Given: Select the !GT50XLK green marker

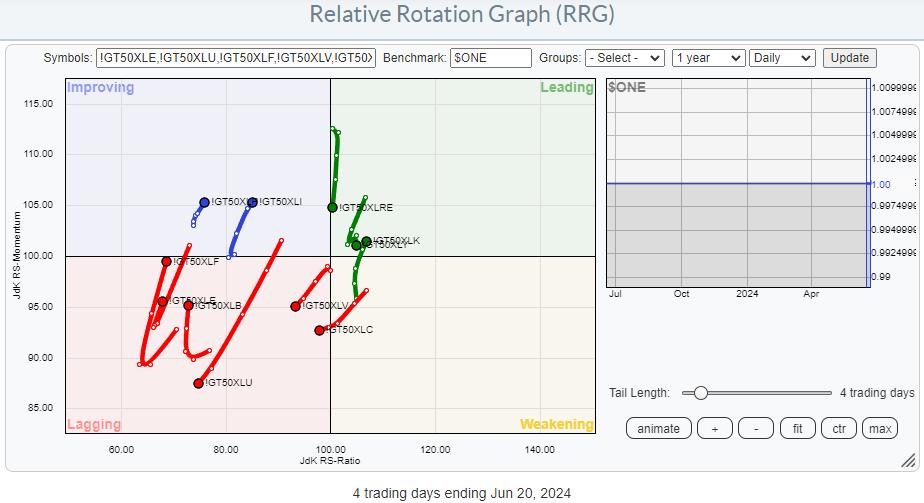Looking at the screenshot, I should [367, 241].
